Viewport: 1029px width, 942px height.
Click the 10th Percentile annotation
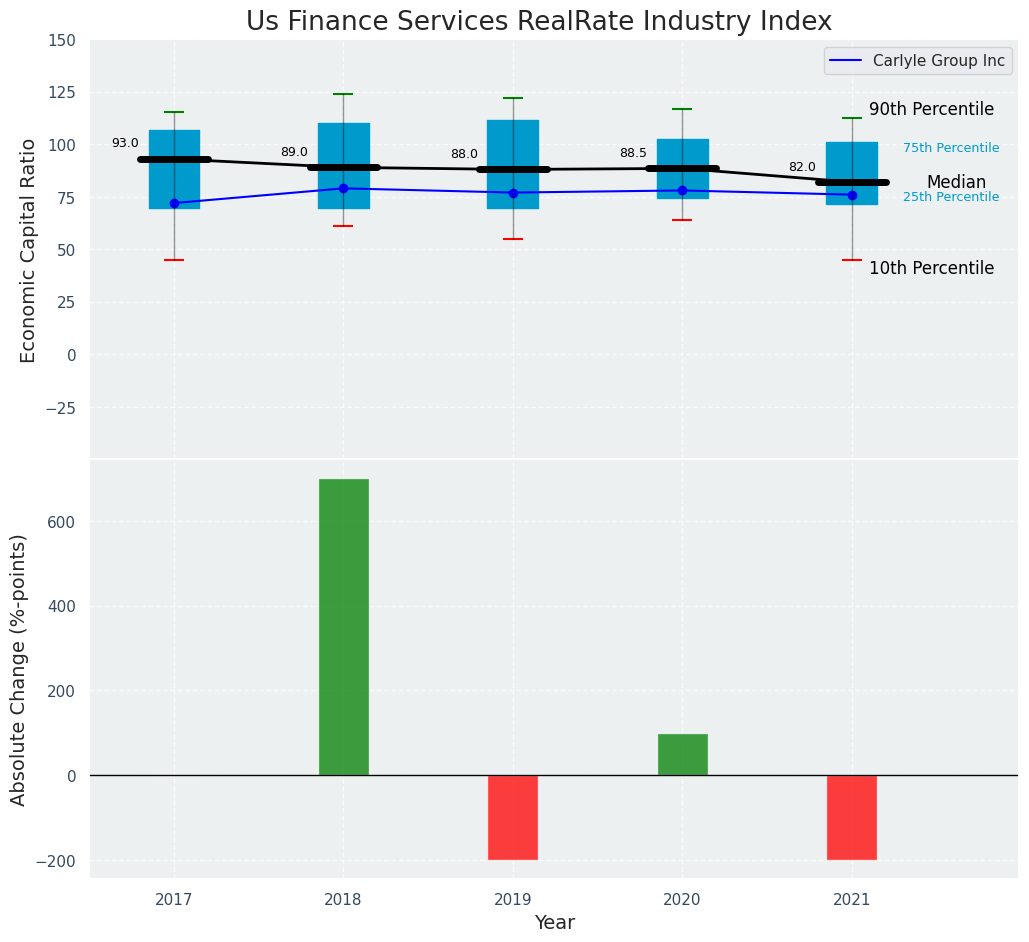[931, 269]
